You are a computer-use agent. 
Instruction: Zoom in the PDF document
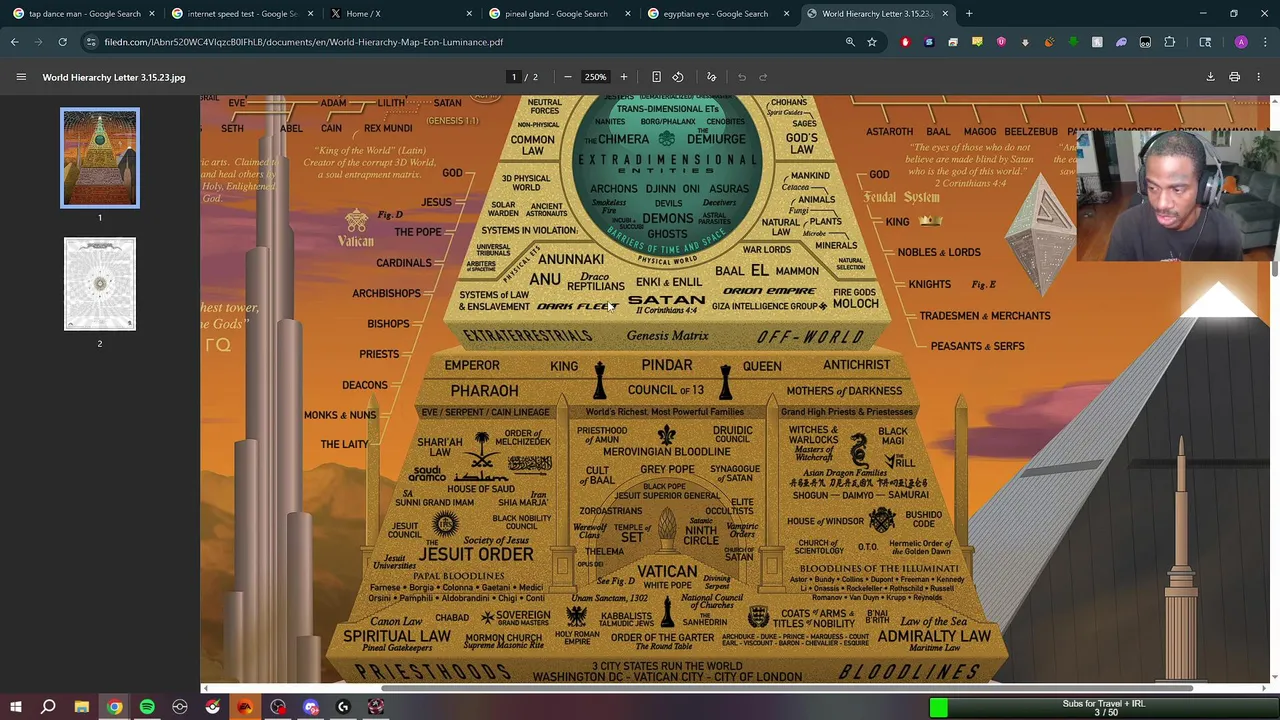[623, 77]
